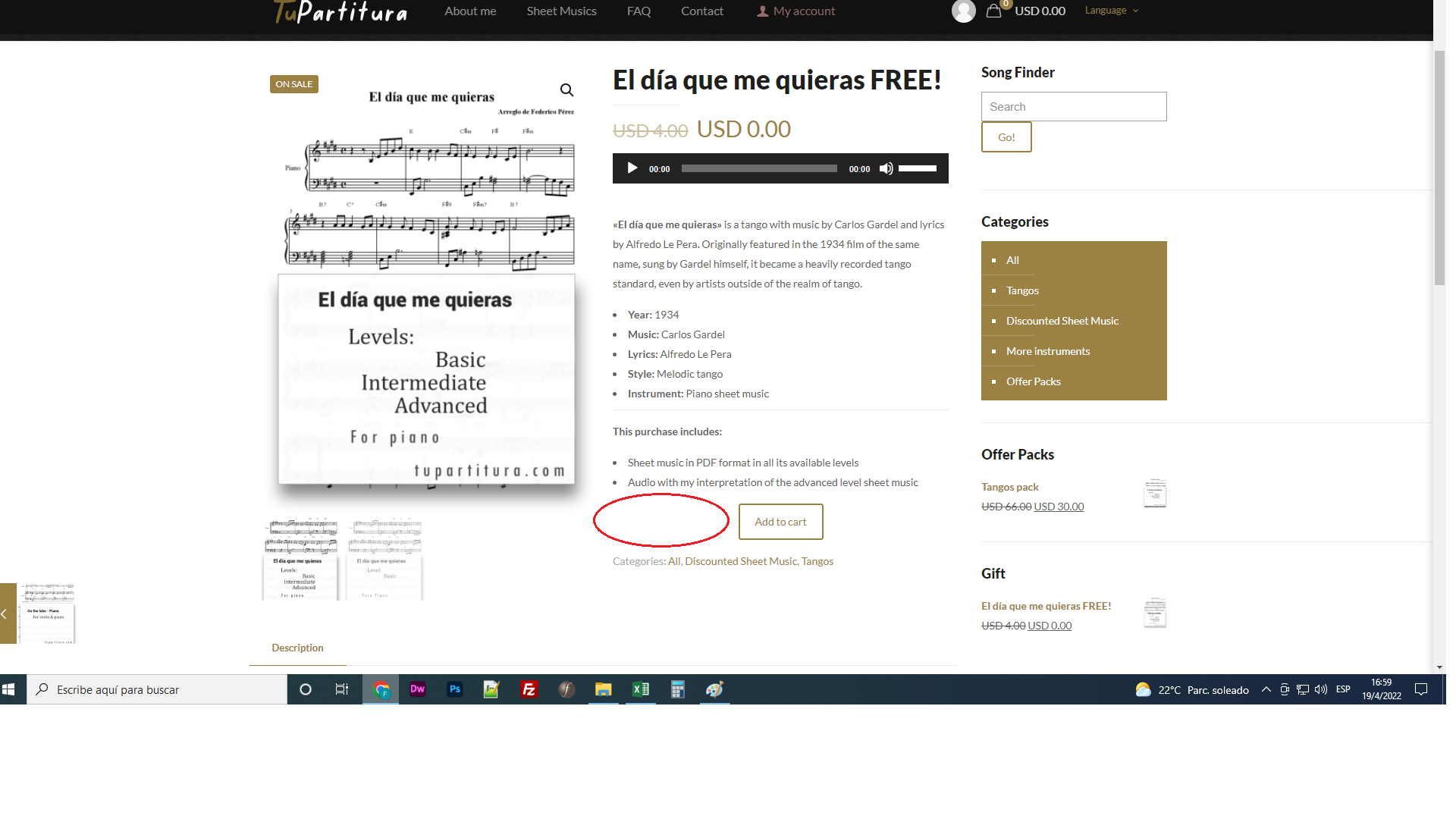
Task: Click the magnifier/search icon on sheet music
Action: [569, 89]
